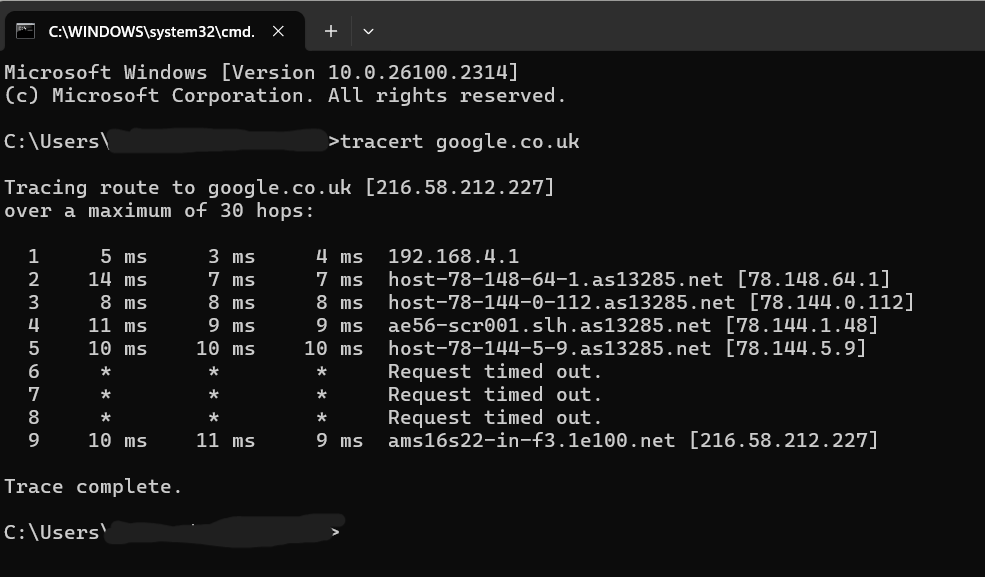Close the cmd.exe terminal tab
The image size is (985, 577).
[x=279, y=31]
